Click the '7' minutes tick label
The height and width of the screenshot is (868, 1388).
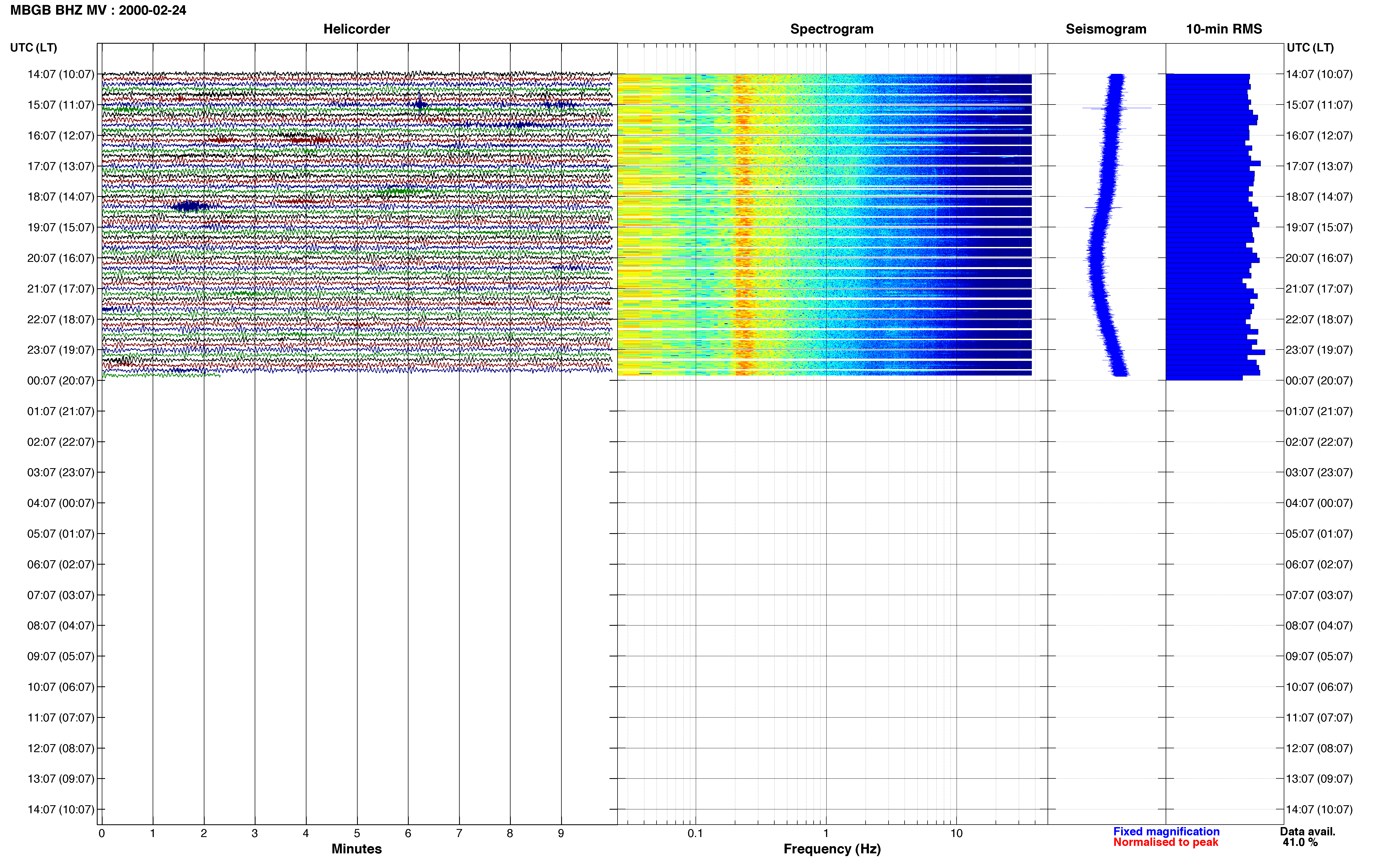(x=459, y=833)
